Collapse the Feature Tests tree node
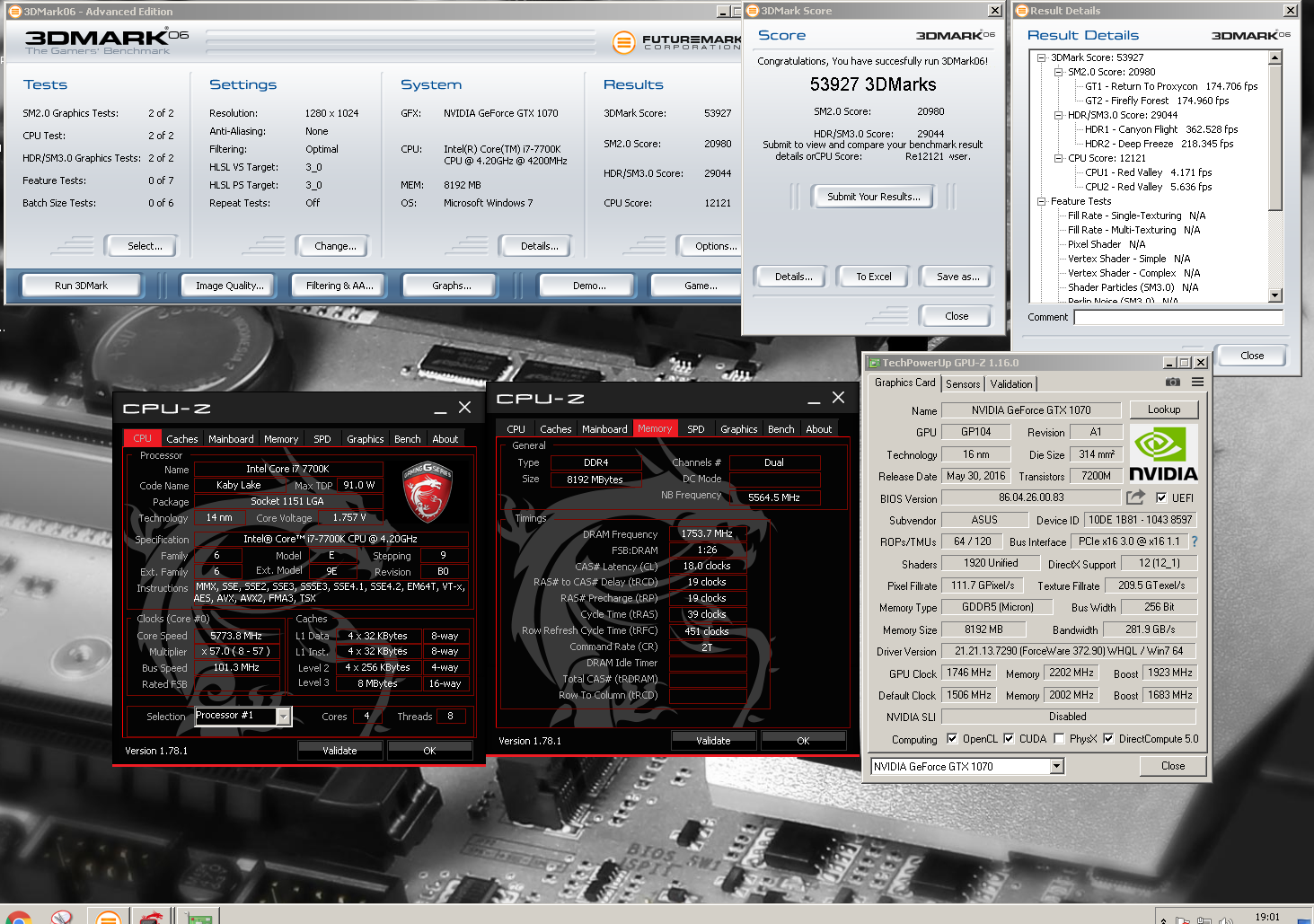 tap(1041, 201)
